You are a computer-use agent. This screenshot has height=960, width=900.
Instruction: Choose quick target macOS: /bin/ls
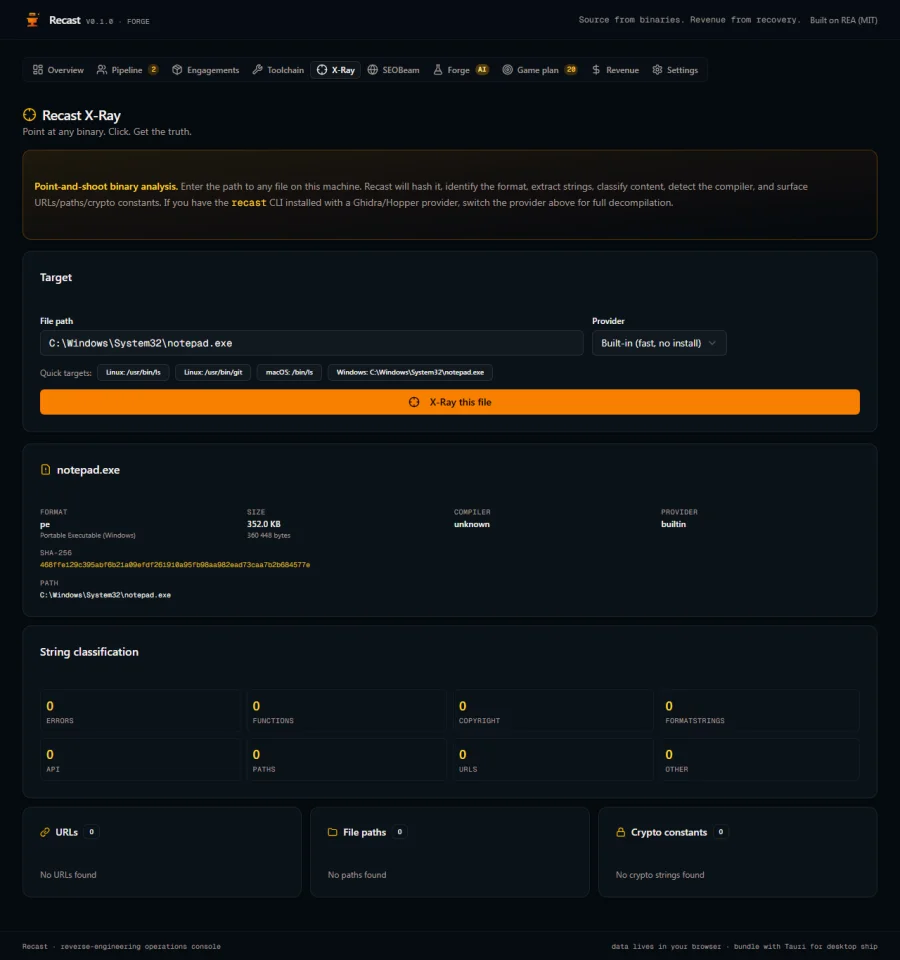point(289,372)
